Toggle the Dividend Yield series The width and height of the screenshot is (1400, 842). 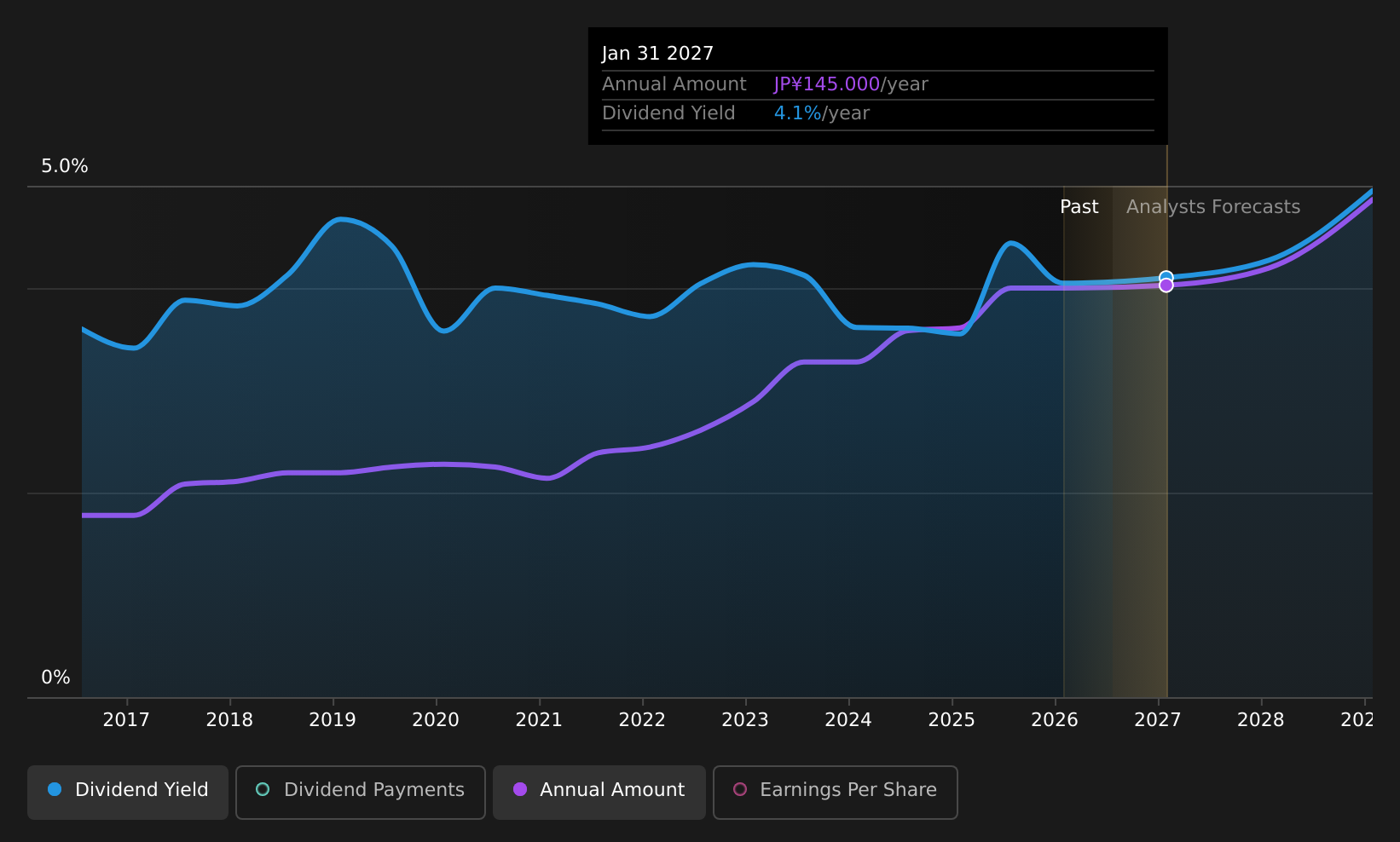tap(128, 792)
